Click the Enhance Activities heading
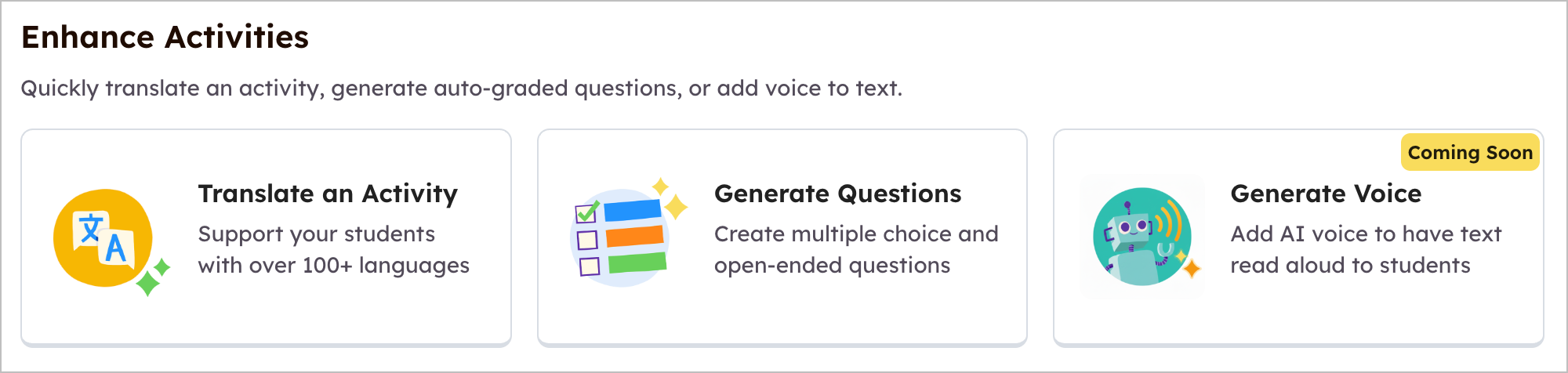 pyautogui.click(x=165, y=37)
